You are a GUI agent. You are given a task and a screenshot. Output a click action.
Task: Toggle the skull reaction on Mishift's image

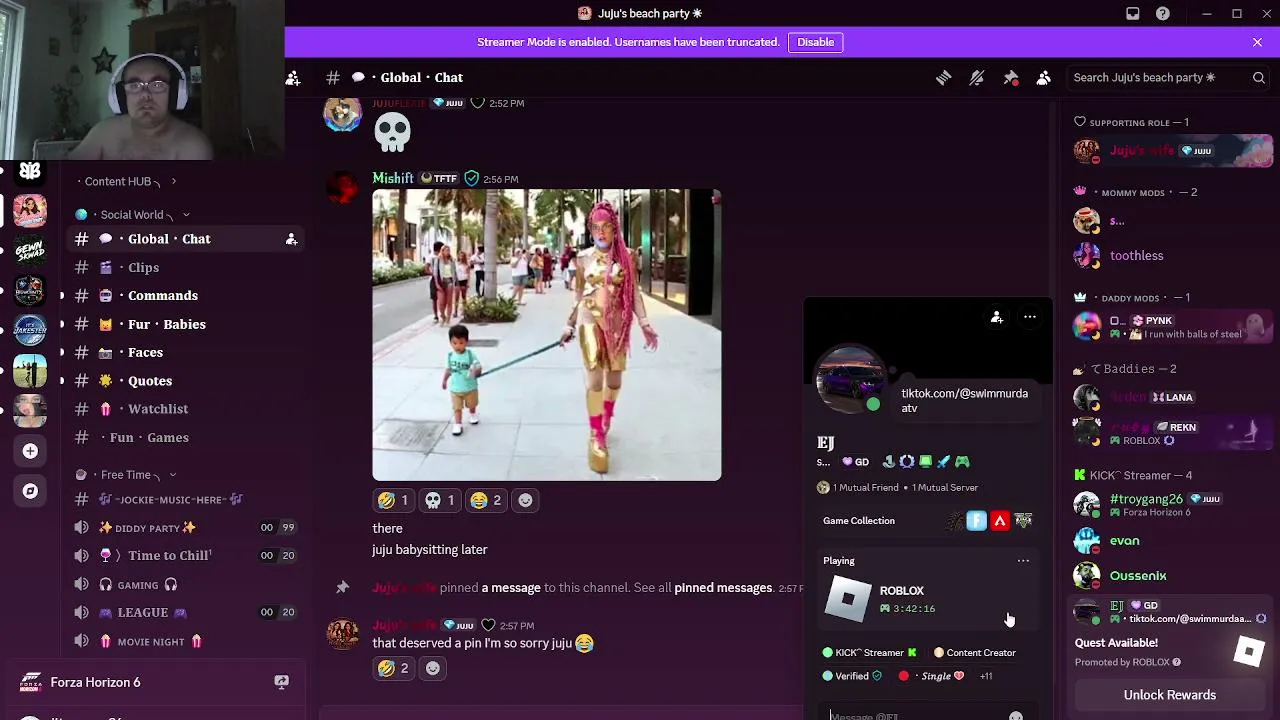click(x=440, y=500)
